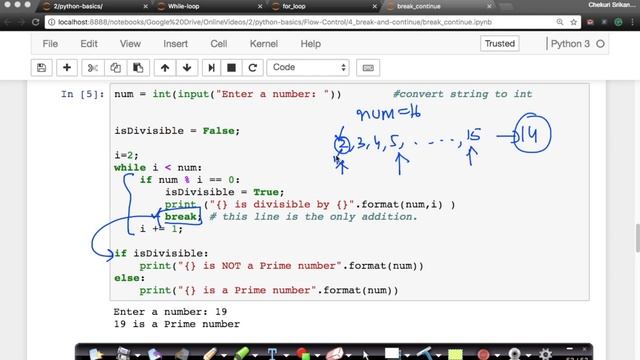The height and width of the screenshot is (360, 640).
Task: Insert a new cell below with plus icon
Action: pyautogui.click(x=67, y=68)
